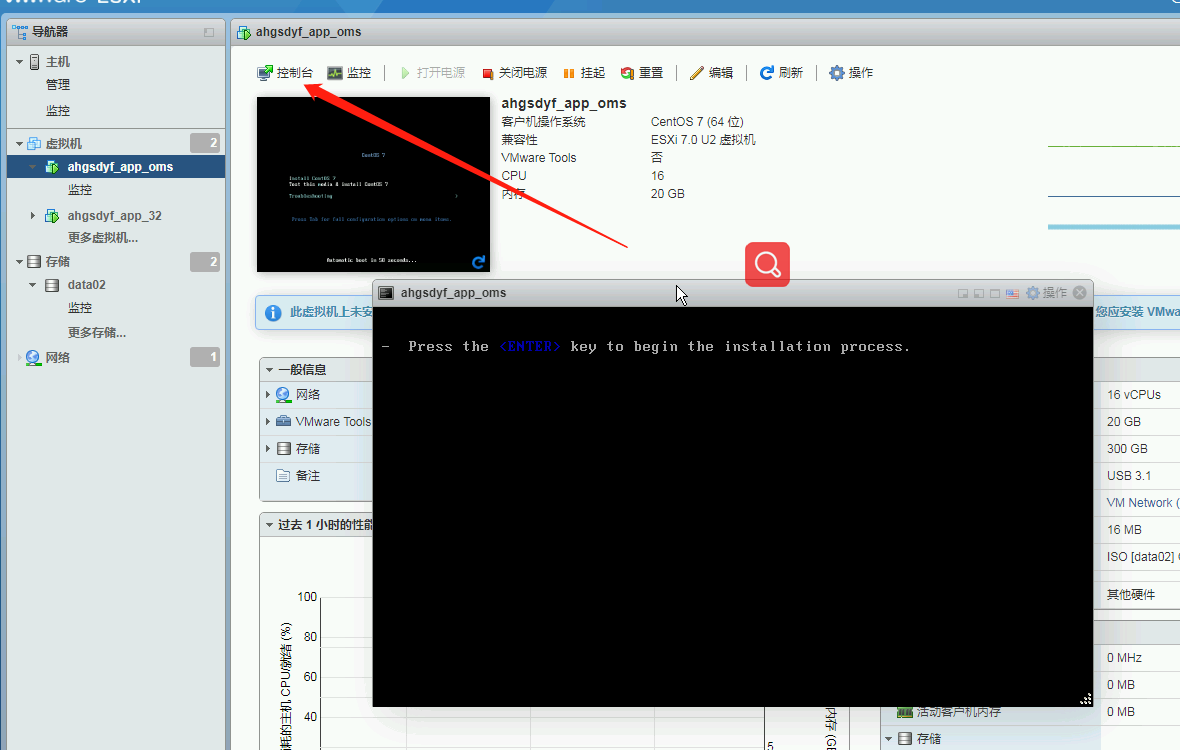Collapse the 导航器 navigator panel icon
This screenshot has height=750, width=1180.
point(209,32)
